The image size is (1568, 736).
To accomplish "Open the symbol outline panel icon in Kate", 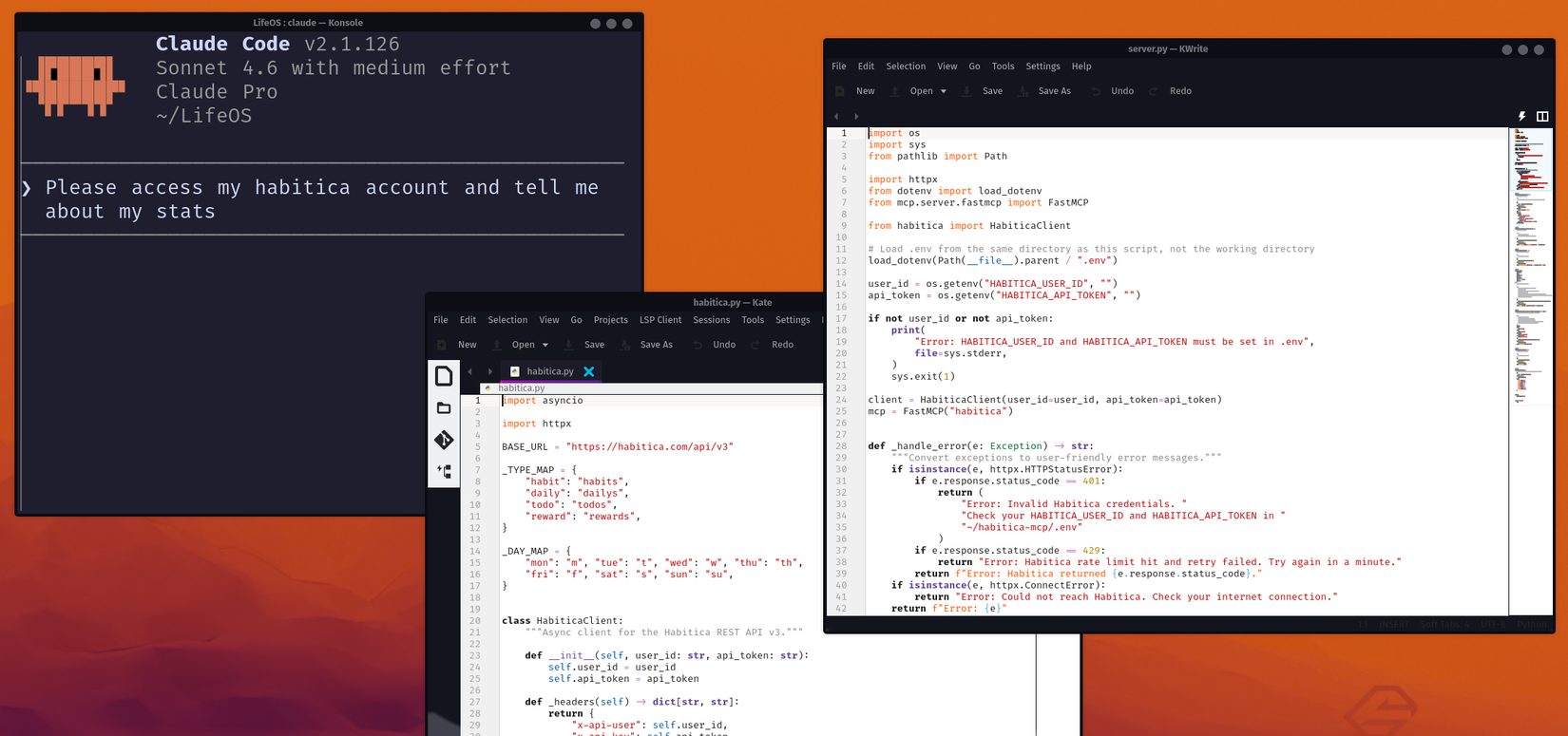I will tap(444, 471).
